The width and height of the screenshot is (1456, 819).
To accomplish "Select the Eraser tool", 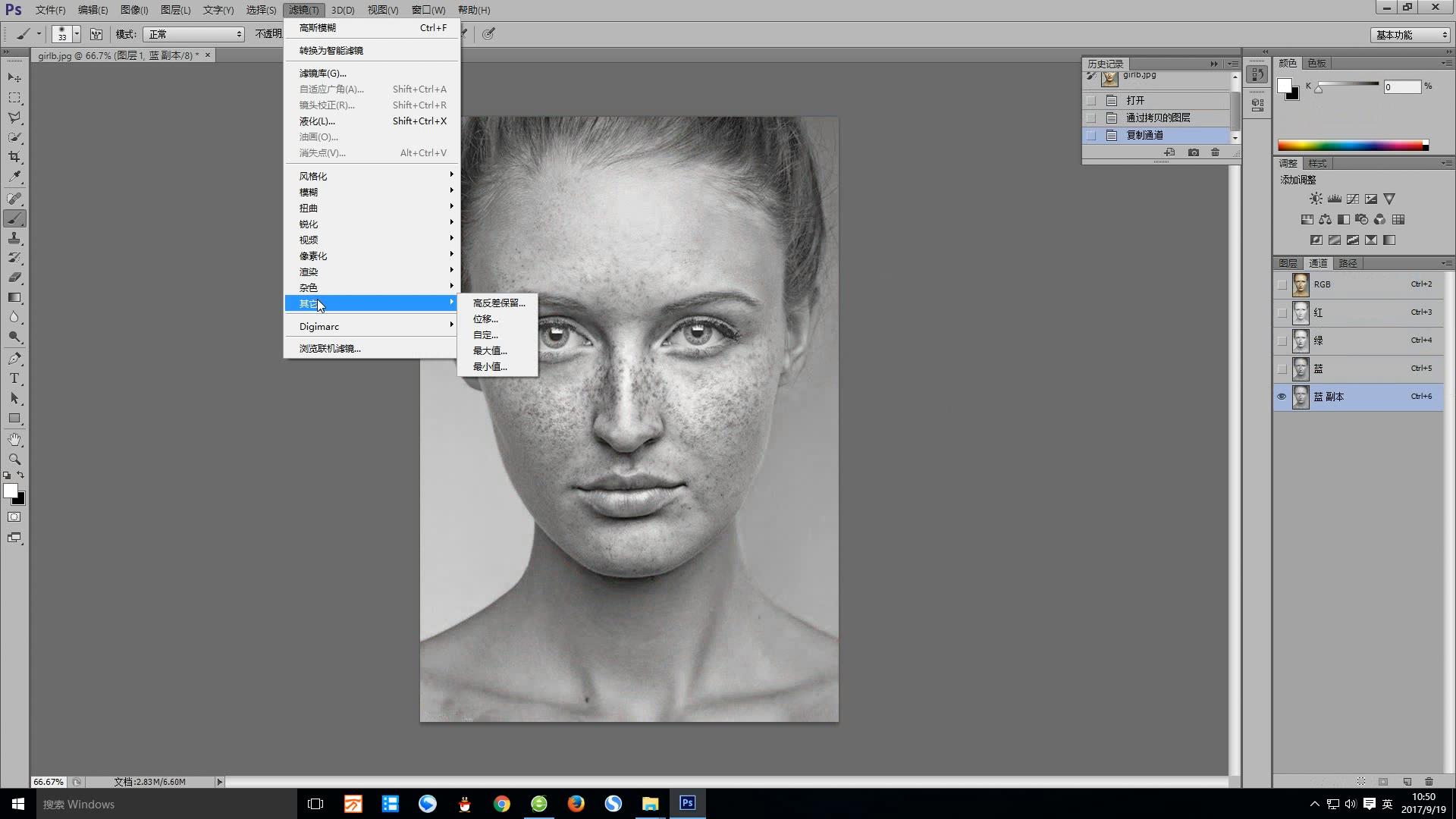I will [14, 278].
